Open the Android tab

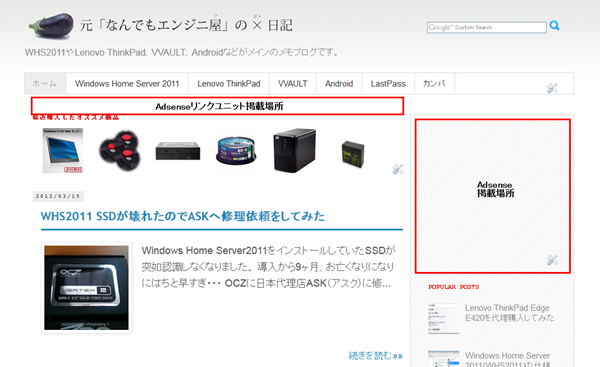point(339,83)
